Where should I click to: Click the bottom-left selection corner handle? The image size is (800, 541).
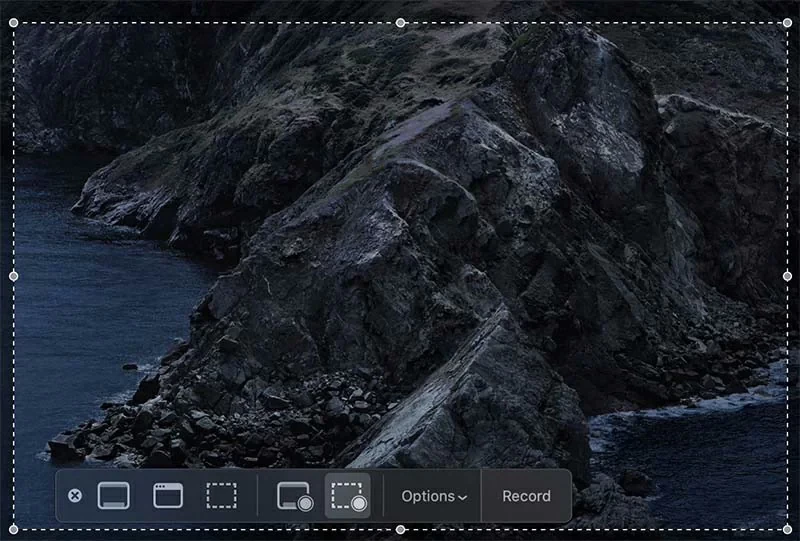pyautogui.click(x=14, y=529)
